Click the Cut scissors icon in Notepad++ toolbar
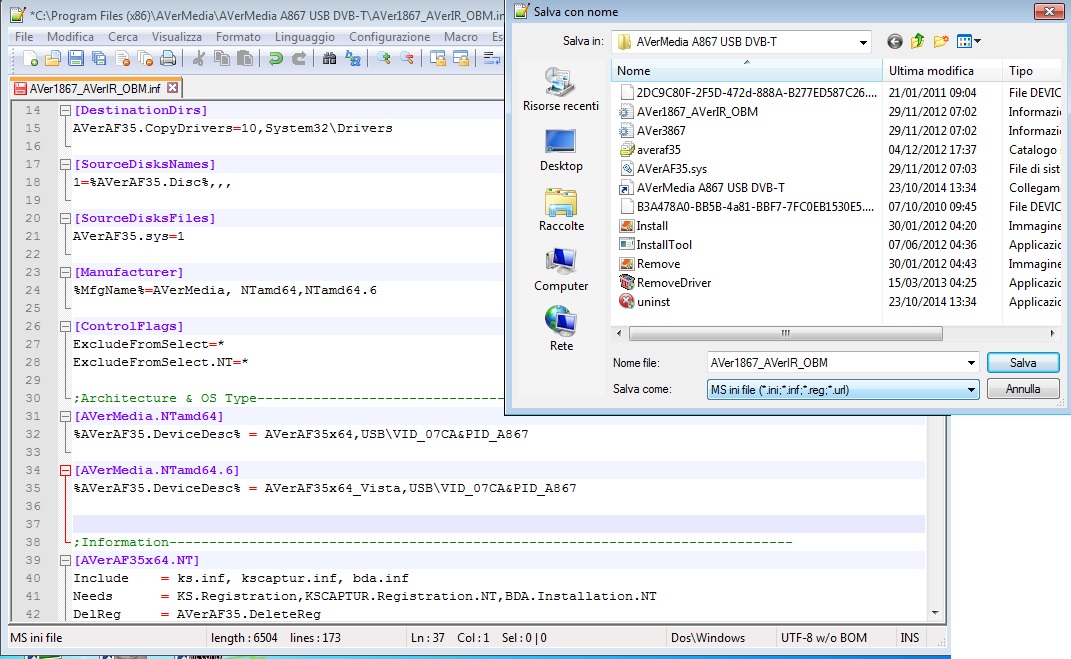The image size is (1071, 659). tap(199, 59)
